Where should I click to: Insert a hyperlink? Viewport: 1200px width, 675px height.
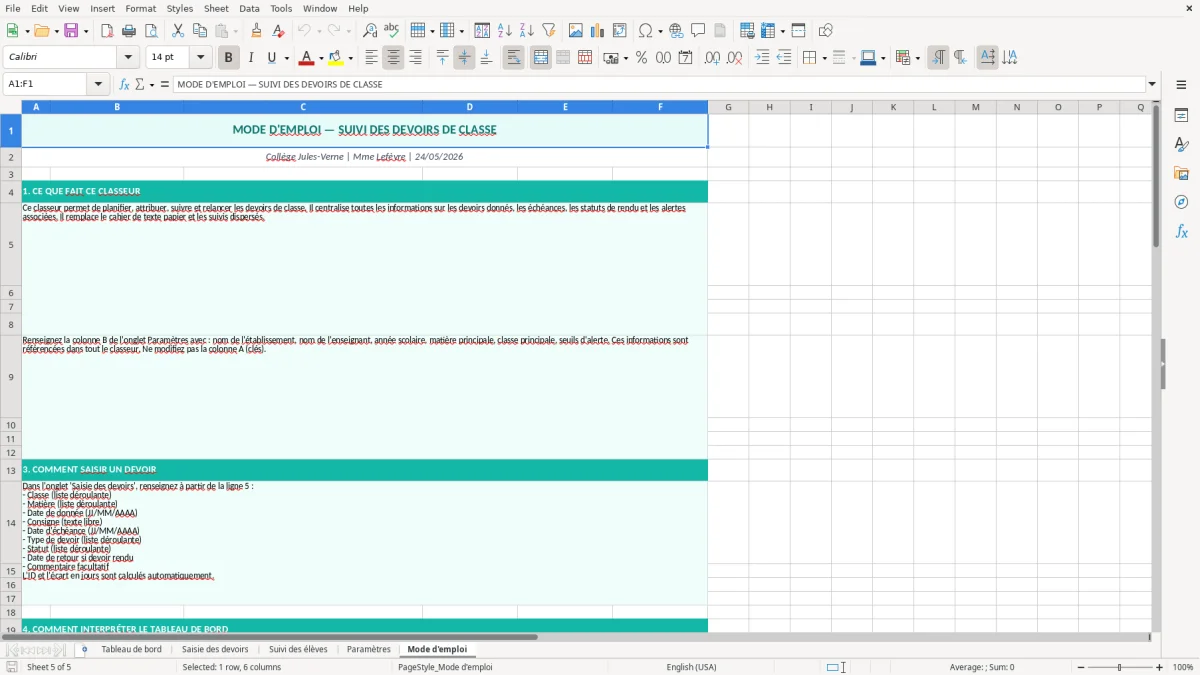[676, 31]
